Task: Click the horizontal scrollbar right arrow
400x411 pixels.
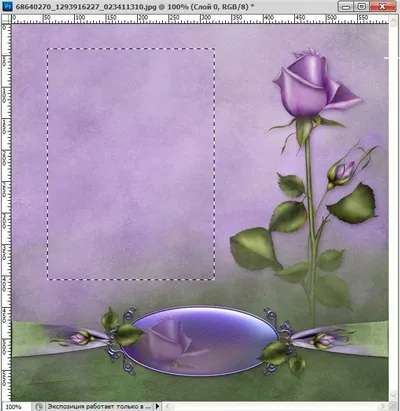Action: [x=383, y=407]
